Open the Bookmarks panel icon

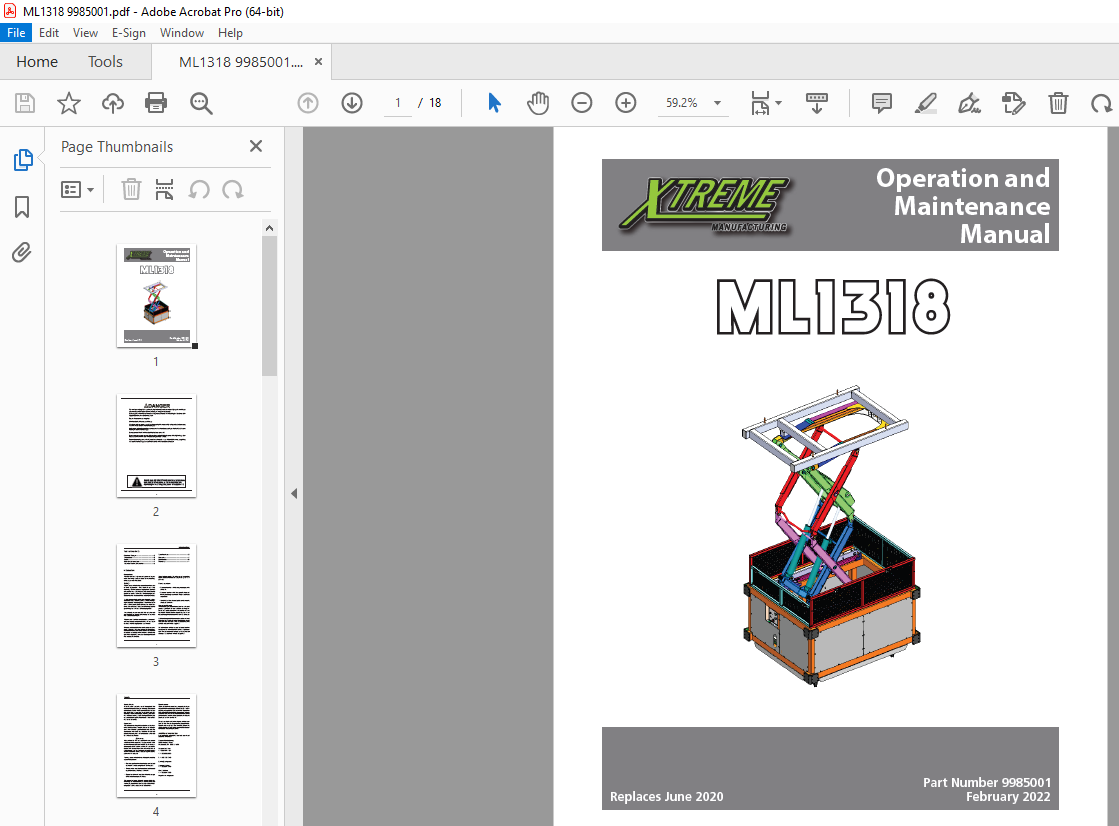[22, 207]
